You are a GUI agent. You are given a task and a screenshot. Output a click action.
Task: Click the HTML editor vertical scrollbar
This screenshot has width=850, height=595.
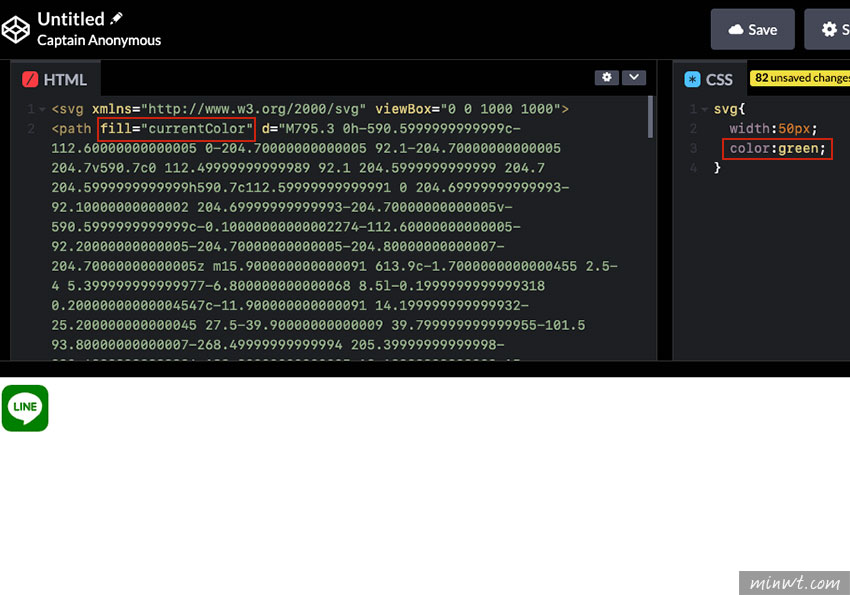pos(651,117)
